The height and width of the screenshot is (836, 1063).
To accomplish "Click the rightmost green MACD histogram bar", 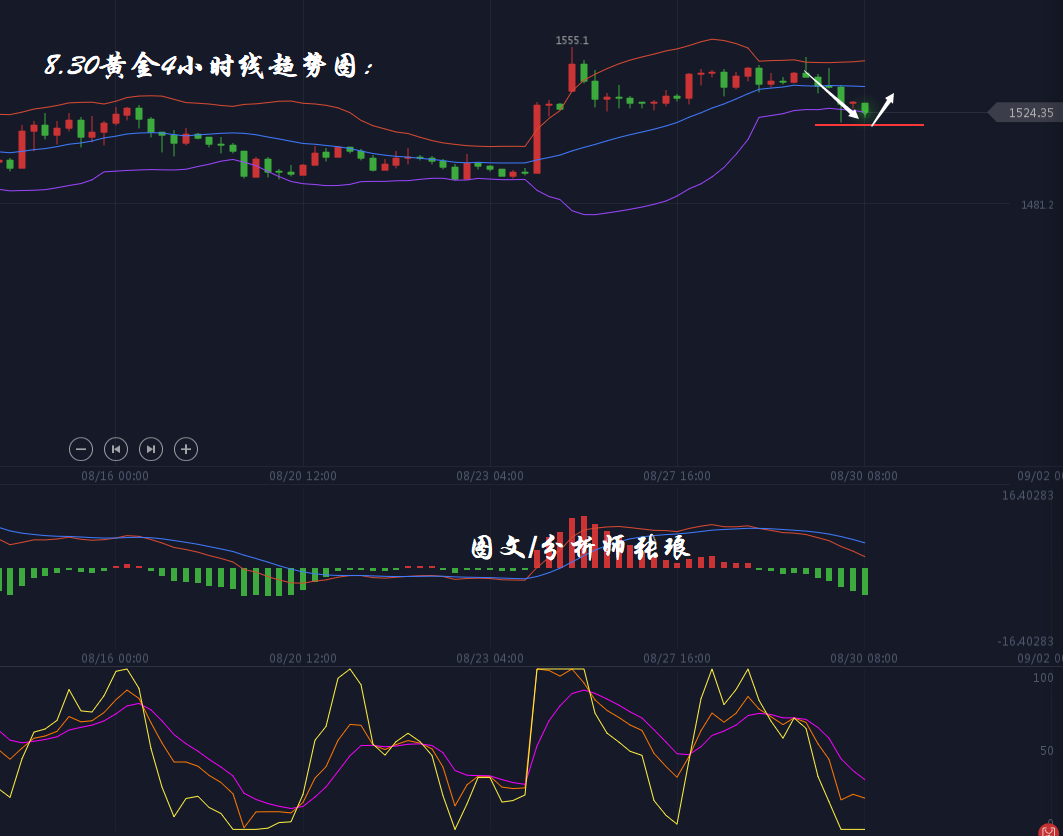I will (865, 581).
